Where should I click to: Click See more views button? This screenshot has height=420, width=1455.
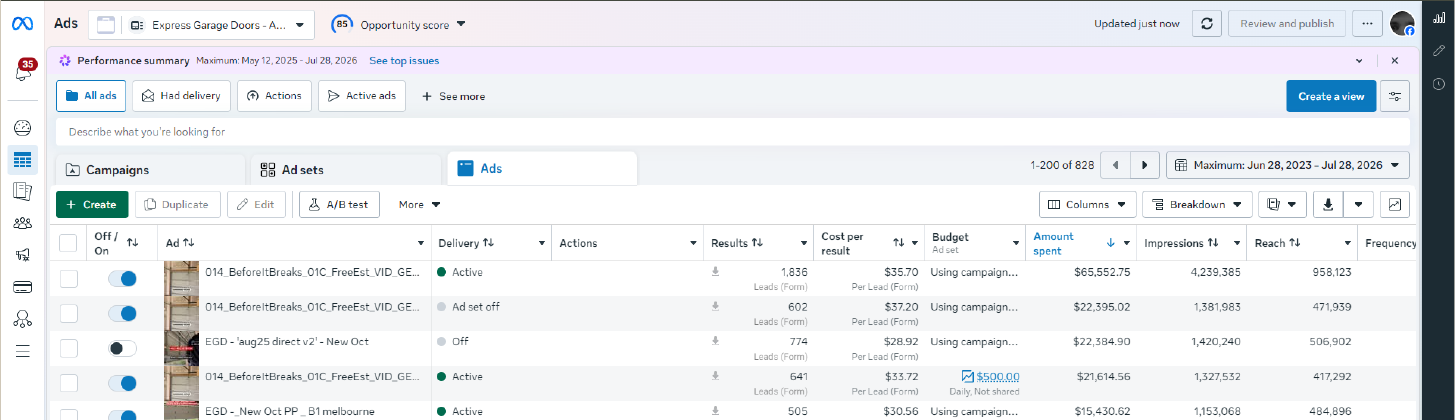pyautogui.click(x=453, y=96)
